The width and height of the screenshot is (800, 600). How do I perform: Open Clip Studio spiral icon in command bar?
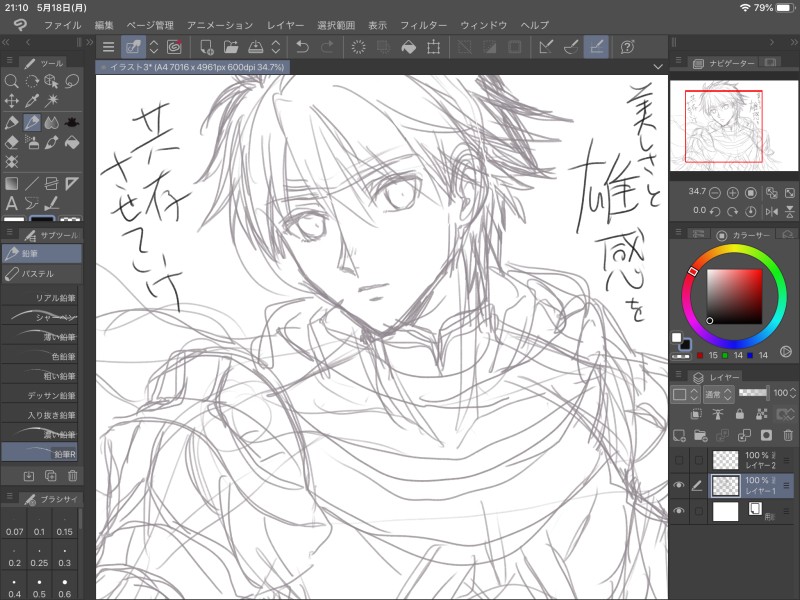(174, 47)
